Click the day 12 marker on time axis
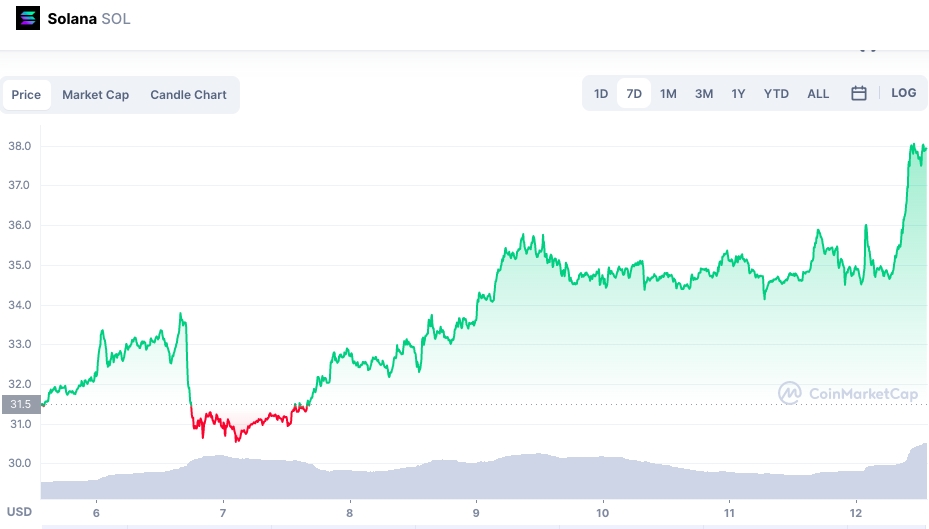Screen dimensions: 929x529 tap(856, 513)
